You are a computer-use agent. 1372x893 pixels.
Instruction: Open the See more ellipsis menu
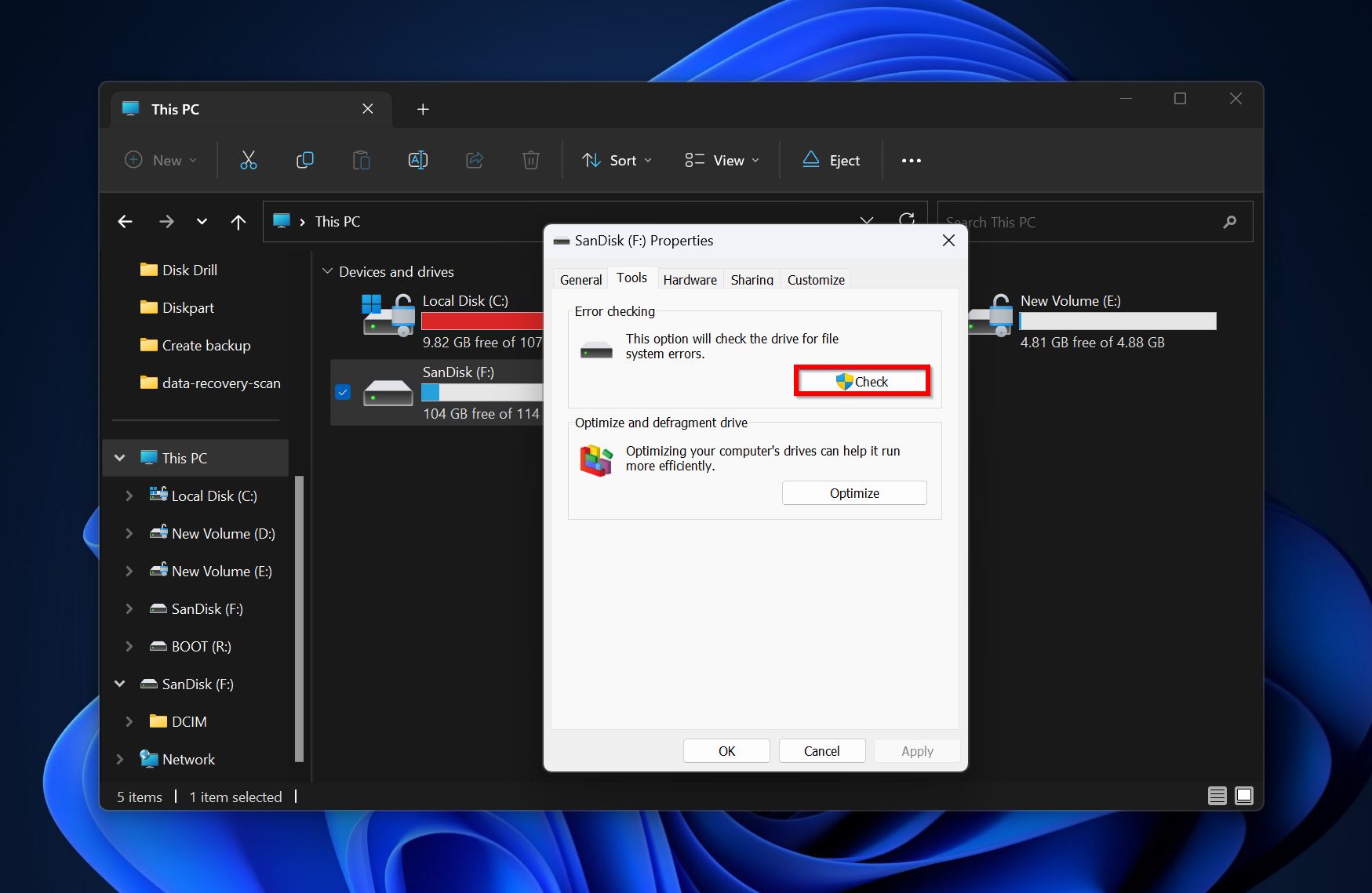point(911,161)
